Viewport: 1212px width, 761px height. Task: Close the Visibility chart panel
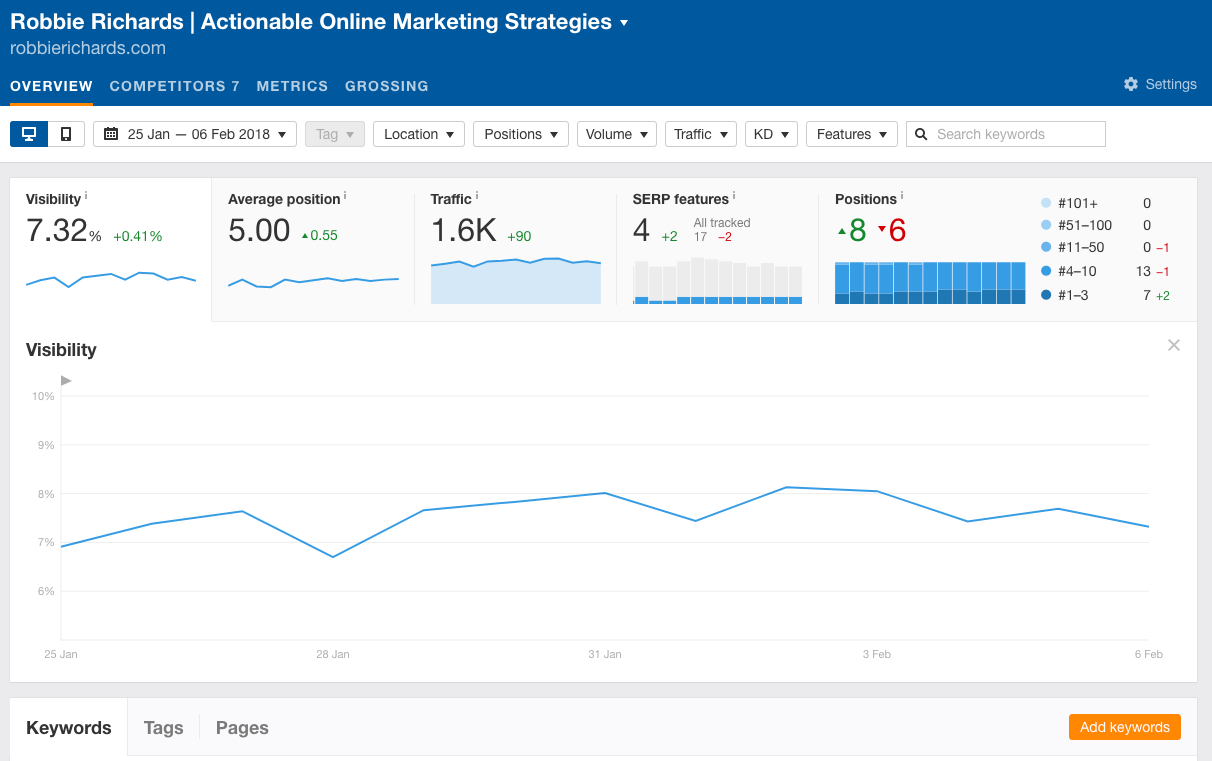(1174, 345)
